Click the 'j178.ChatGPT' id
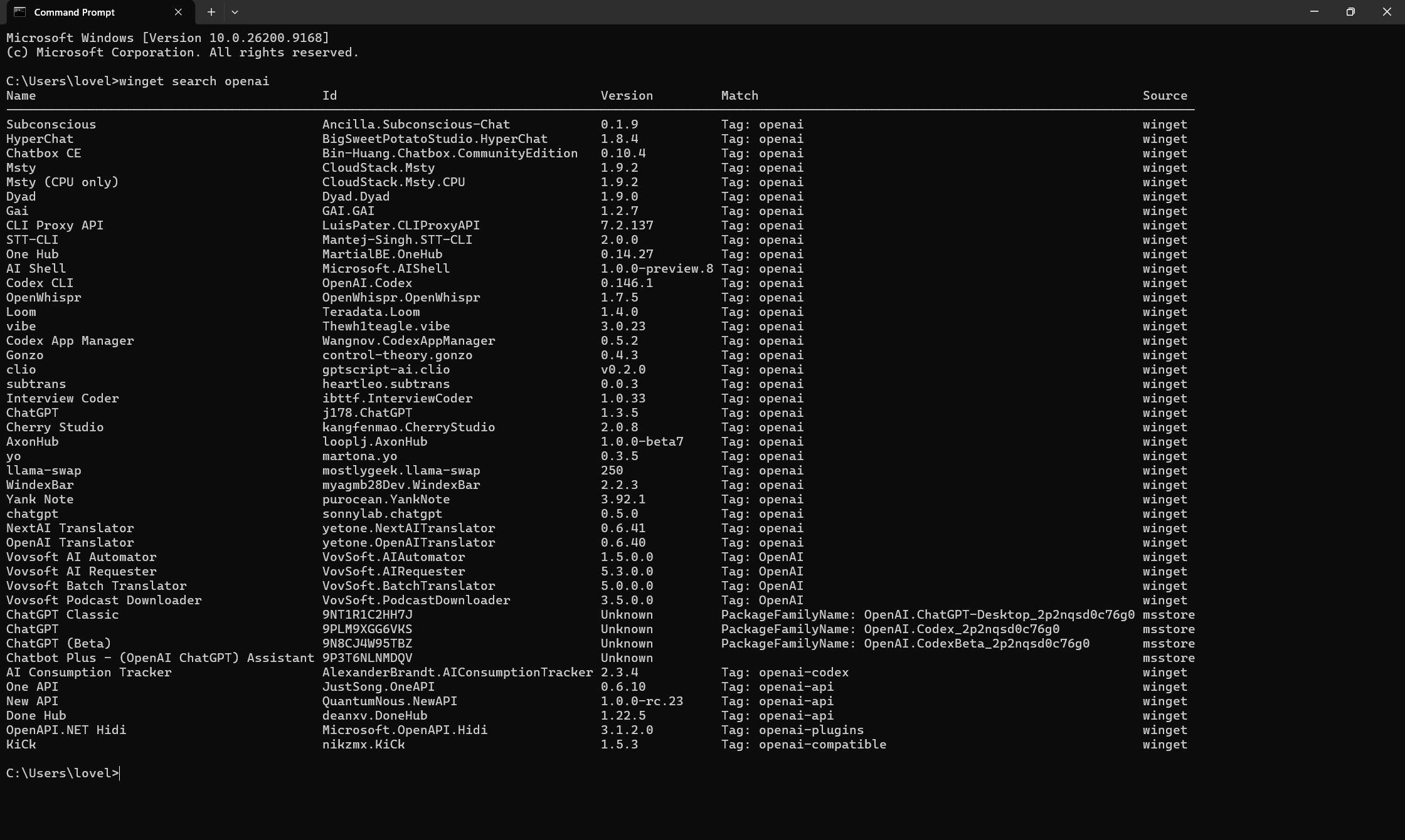1405x840 pixels. click(x=368, y=412)
